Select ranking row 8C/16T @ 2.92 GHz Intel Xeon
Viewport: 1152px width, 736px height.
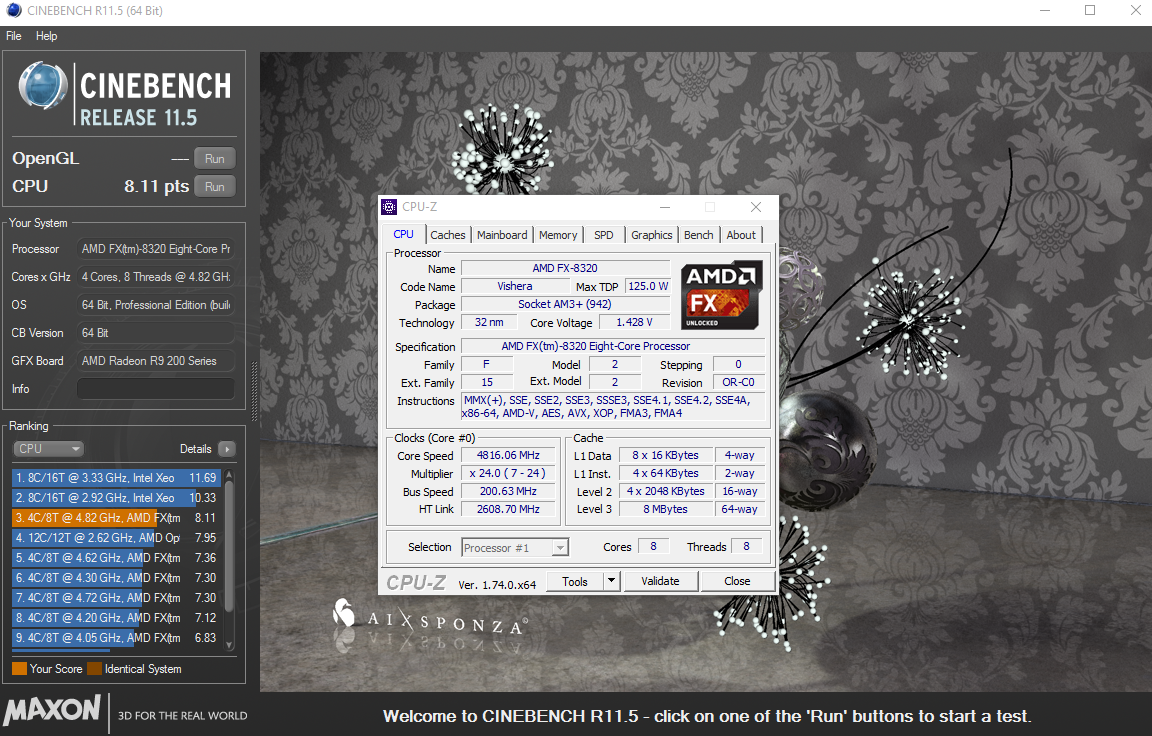[116, 497]
